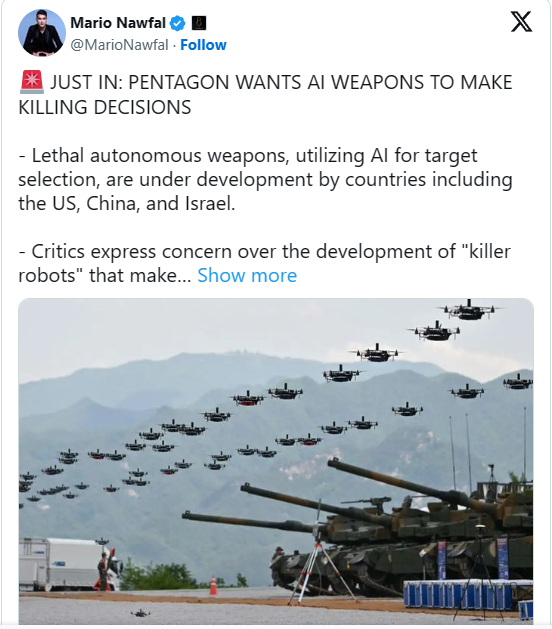The width and height of the screenshot is (552, 629).
Task: Click the white truck in the photo
Action: tap(66, 564)
